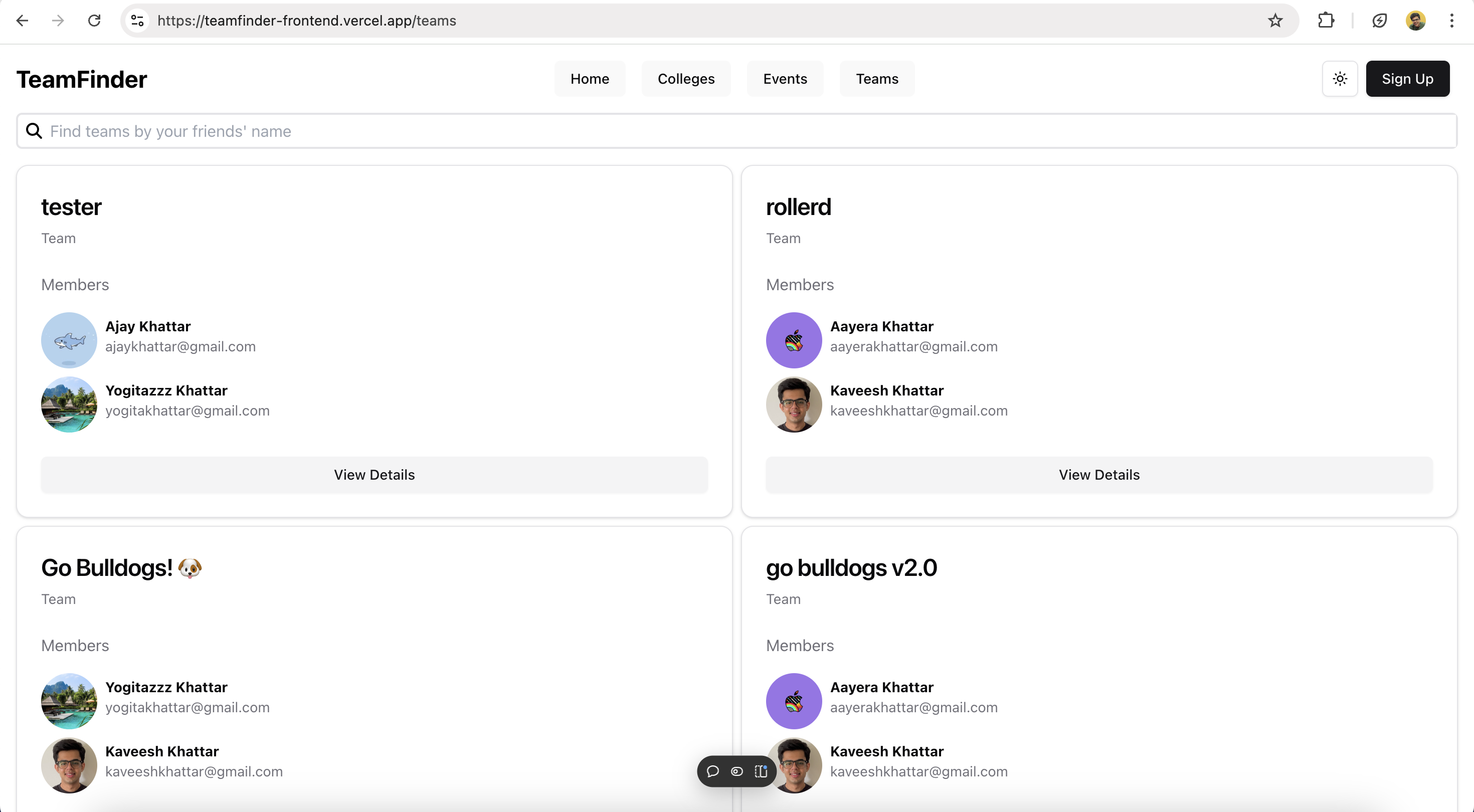Click the lightning extension icon in toolbar

1380,21
